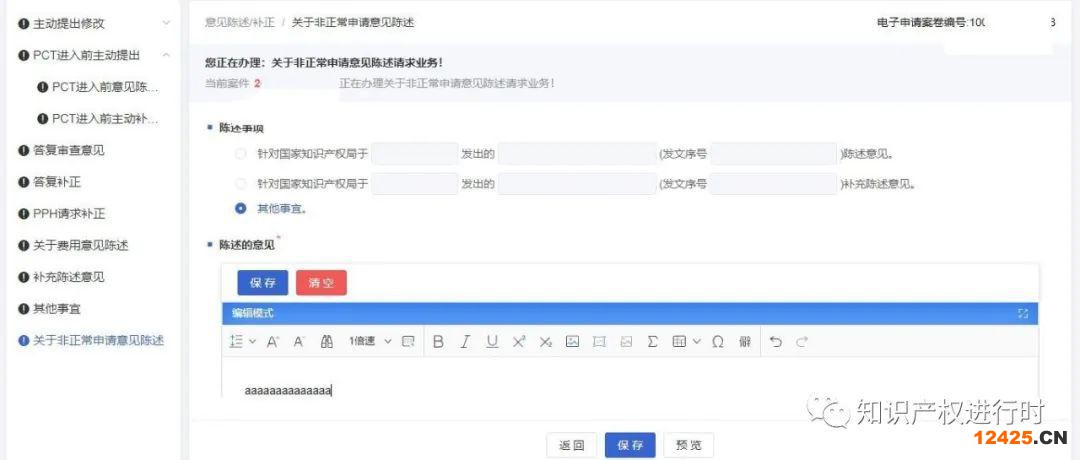Click the find binoculars icon

[326, 342]
